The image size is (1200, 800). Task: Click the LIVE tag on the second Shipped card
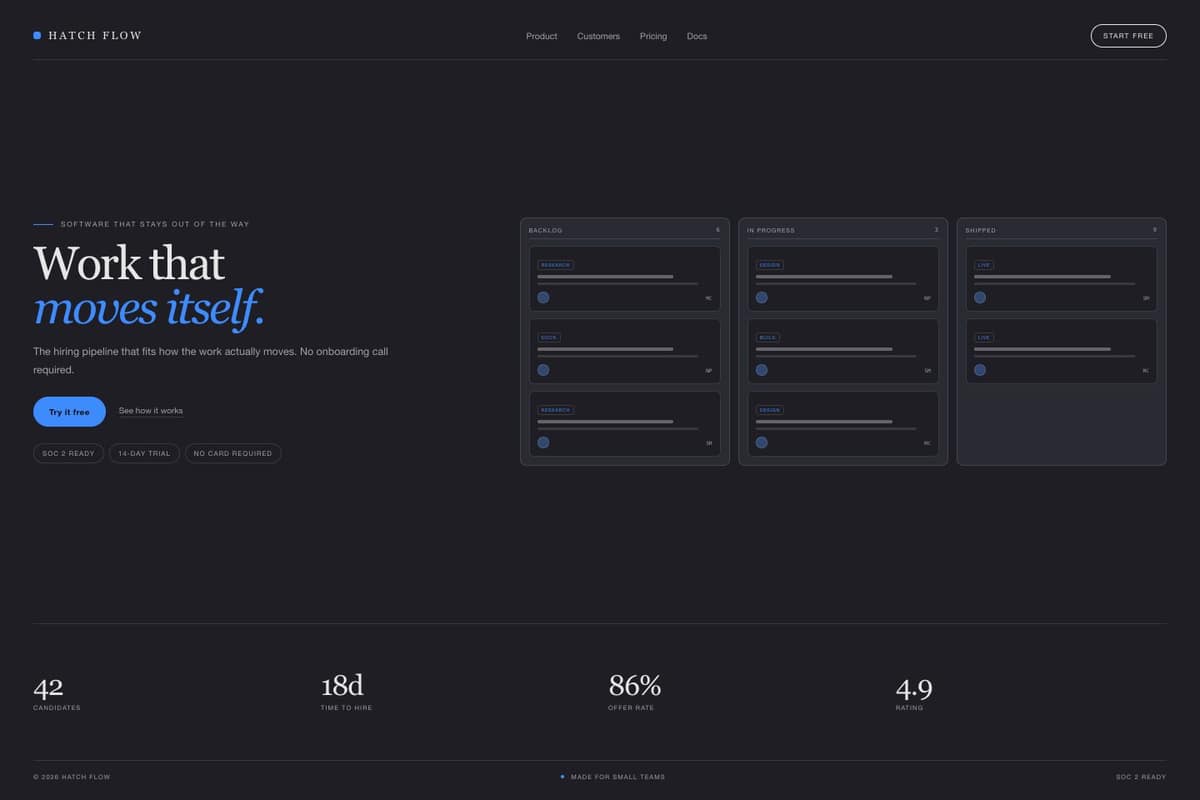tap(984, 337)
